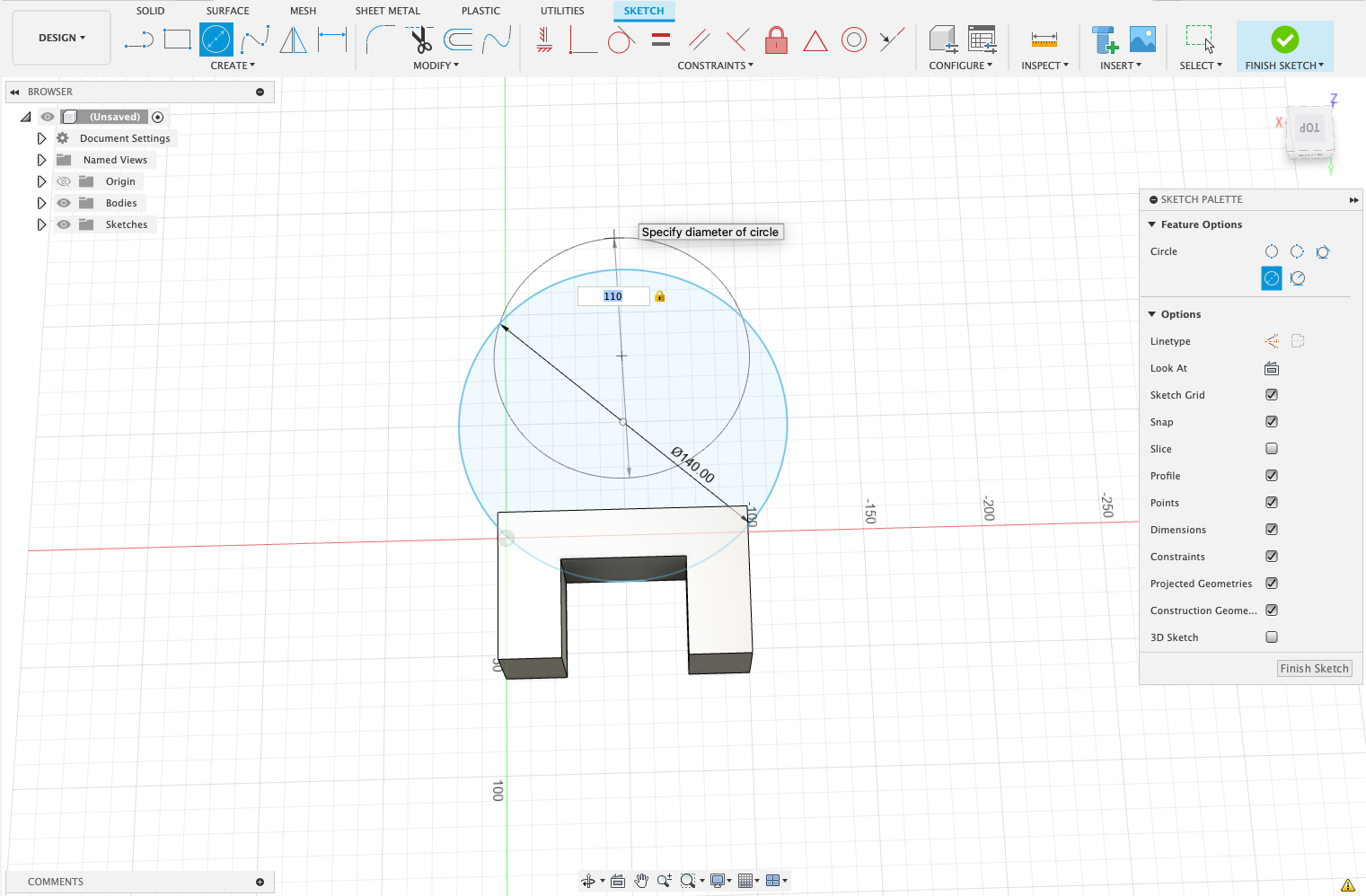Image resolution: width=1366 pixels, height=896 pixels.
Task: Apply Fix/Unfix lock constraint
Action: pos(777,40)
